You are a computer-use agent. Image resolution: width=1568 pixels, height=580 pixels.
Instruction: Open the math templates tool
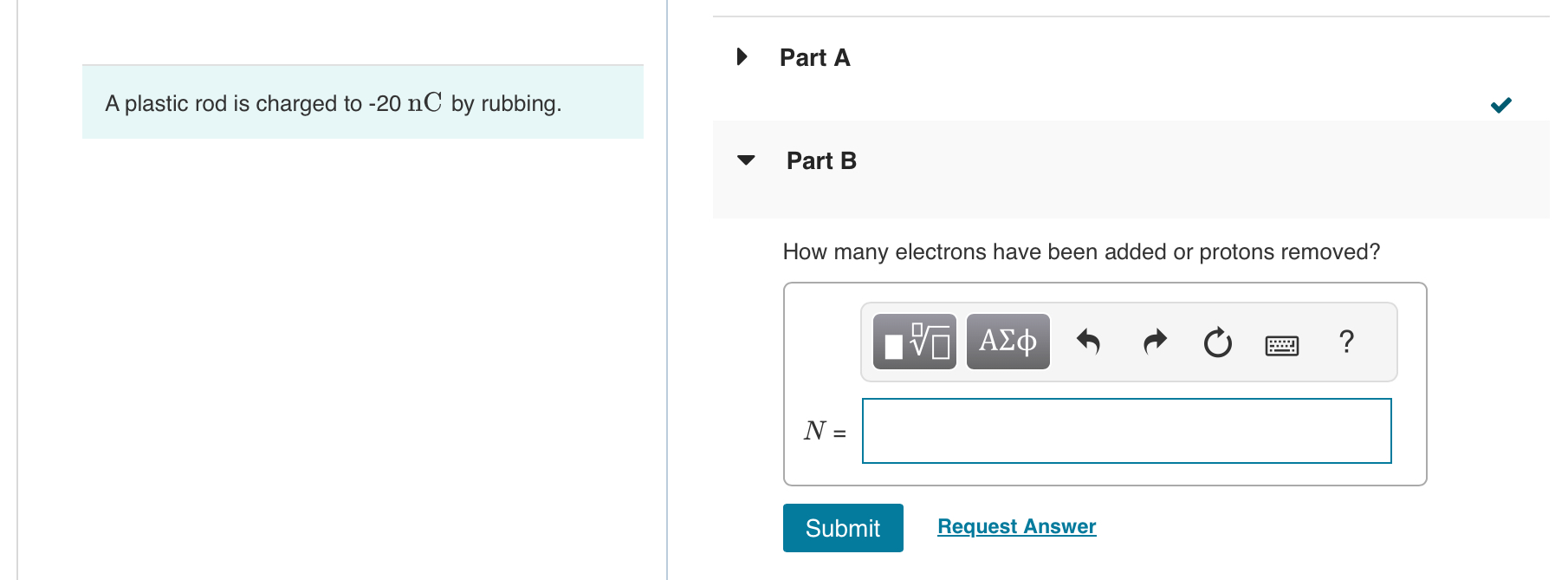[915, 342]
